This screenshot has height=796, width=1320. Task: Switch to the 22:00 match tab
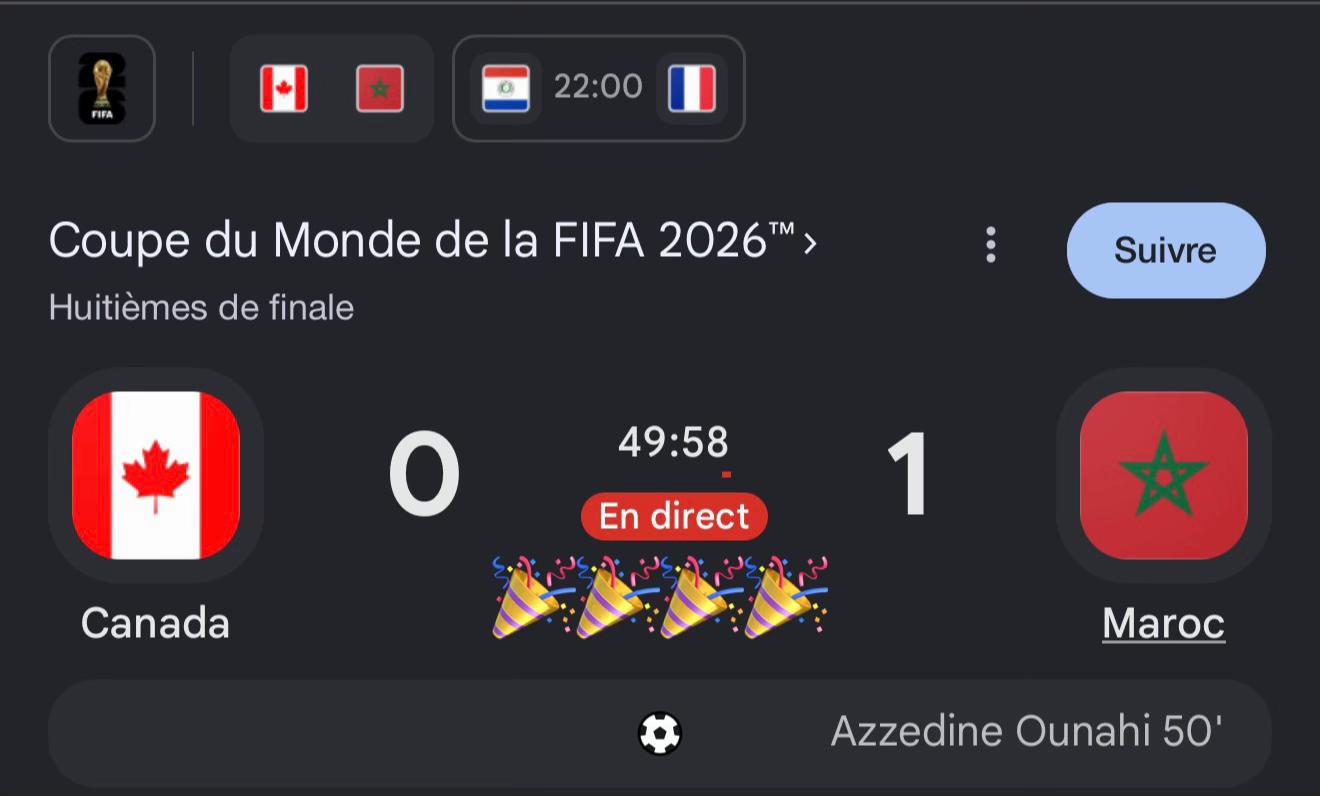coord(599,89)
